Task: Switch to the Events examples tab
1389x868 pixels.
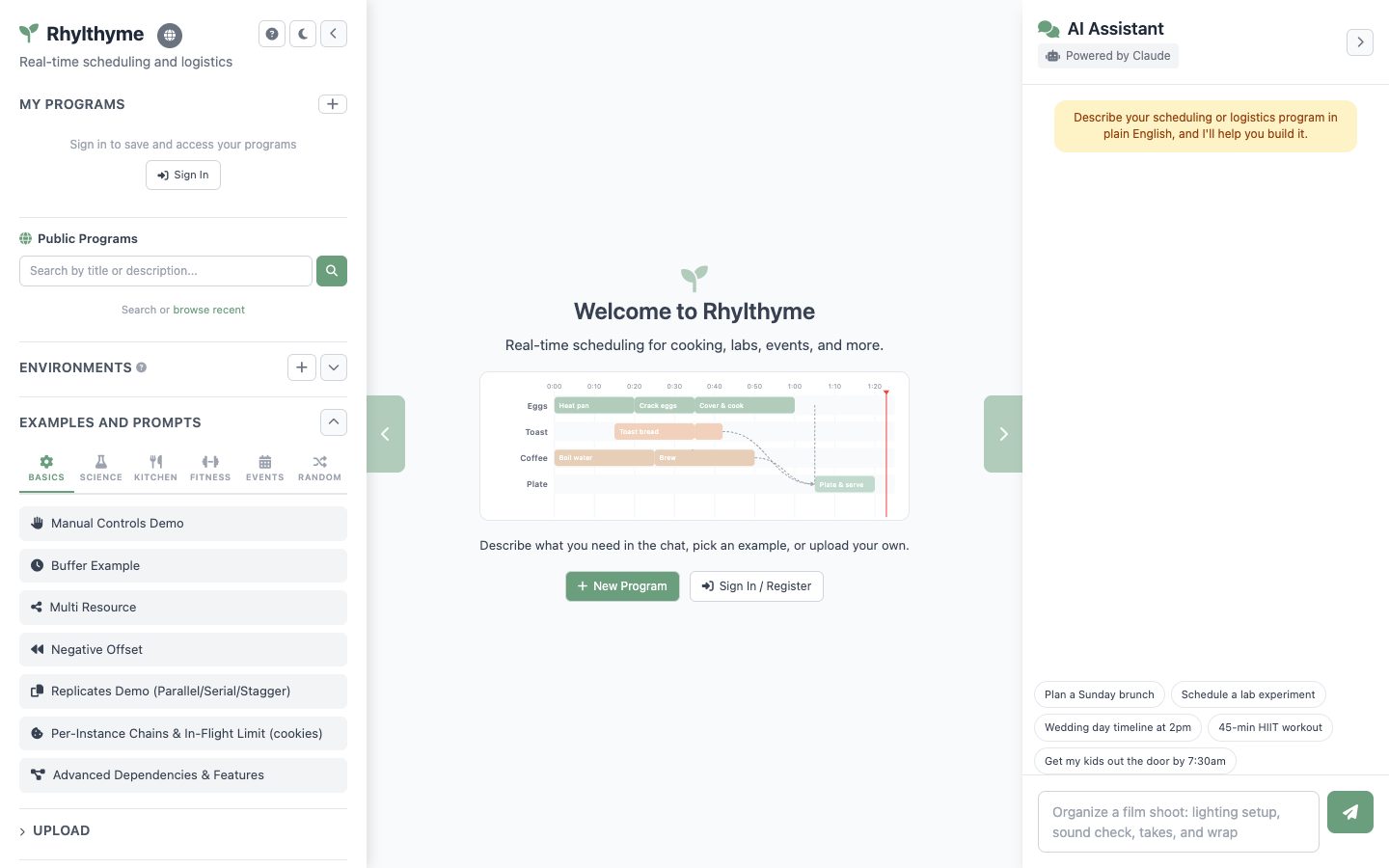Action: pyautogui.click(x=265, y=468)
